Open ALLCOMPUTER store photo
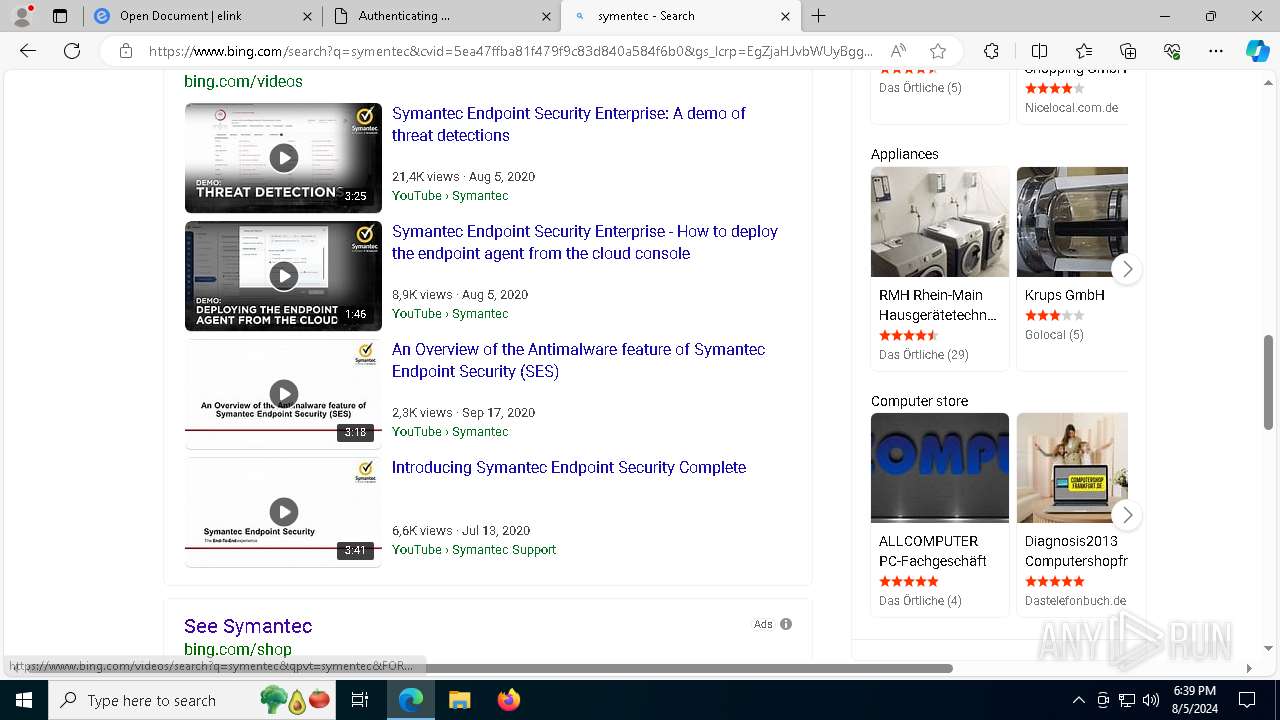The height and width of the screenshot is (720, 1280). coord(940,468)
